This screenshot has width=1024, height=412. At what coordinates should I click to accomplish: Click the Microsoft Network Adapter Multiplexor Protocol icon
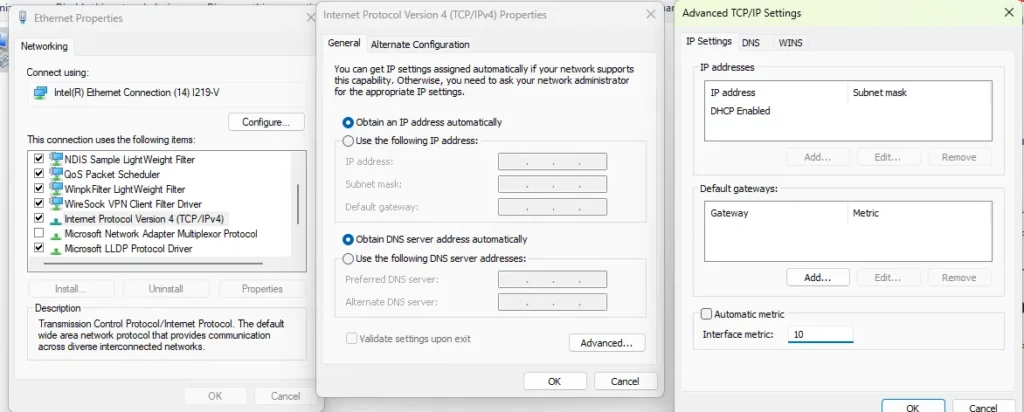pyautogui.click(x=57, y=234)
